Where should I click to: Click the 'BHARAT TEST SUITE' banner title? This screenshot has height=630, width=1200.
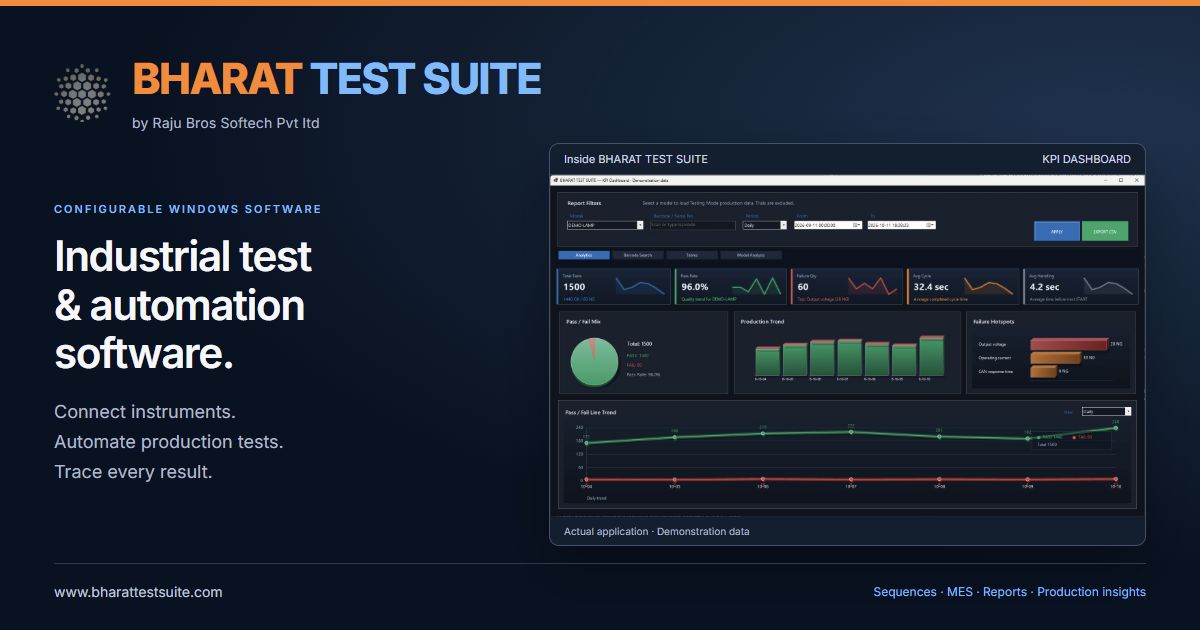pyautogui.click(x=337, y=79)
